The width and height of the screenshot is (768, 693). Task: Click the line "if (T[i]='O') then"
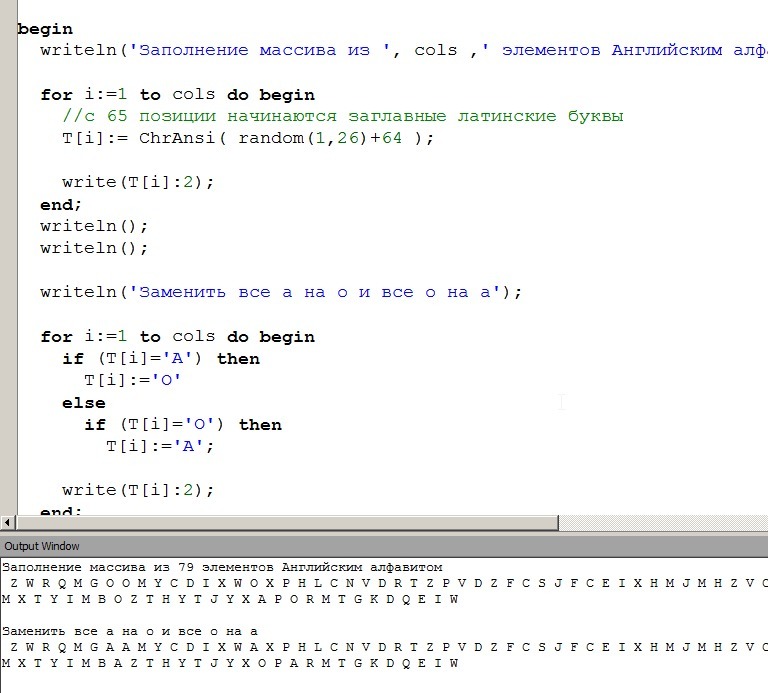tap(183, 425)
